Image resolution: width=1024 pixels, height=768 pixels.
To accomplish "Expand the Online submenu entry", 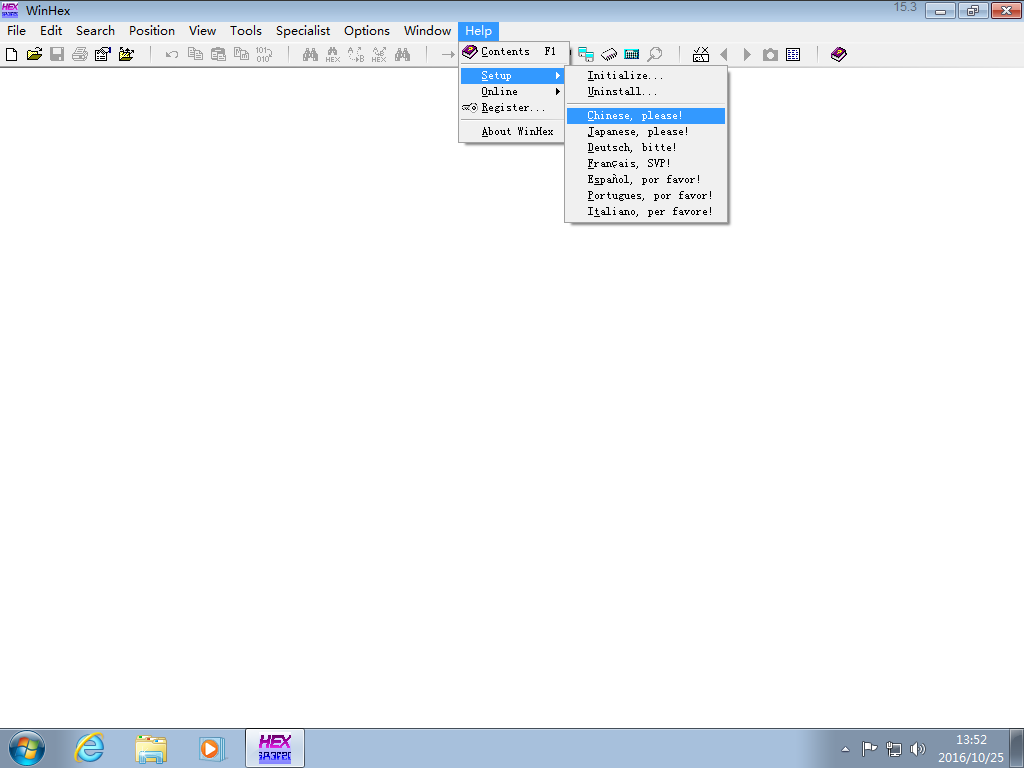I will click(513, 91).
